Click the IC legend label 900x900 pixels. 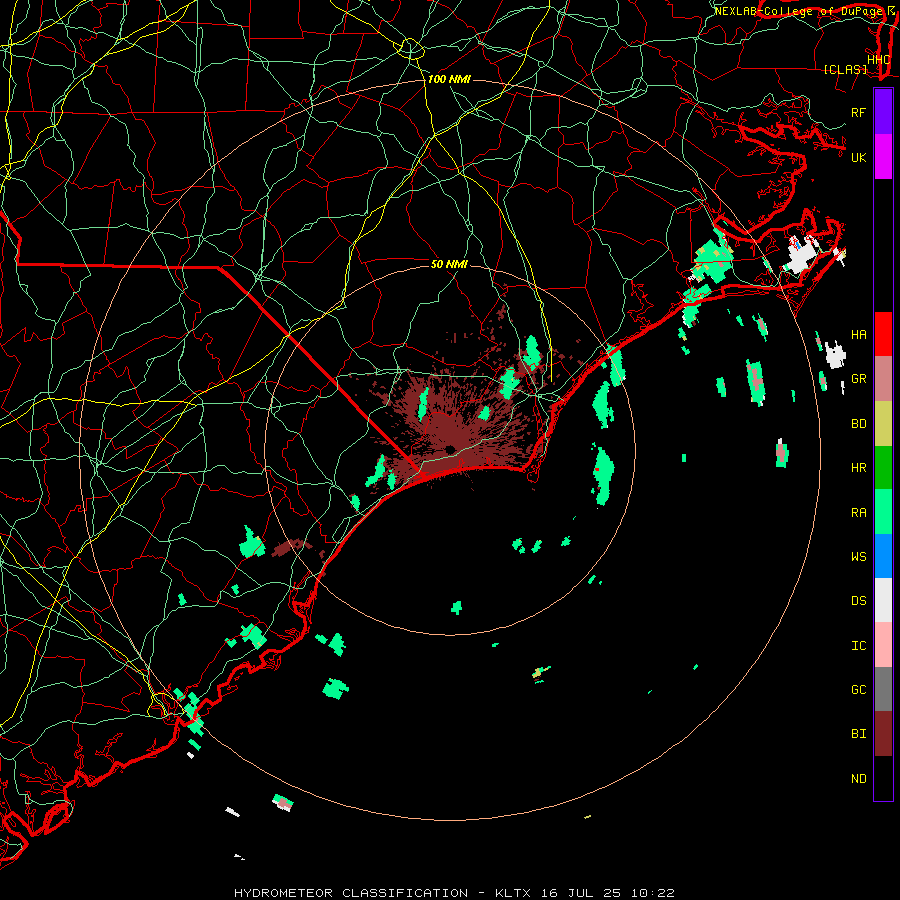click(x=858, y=645)
